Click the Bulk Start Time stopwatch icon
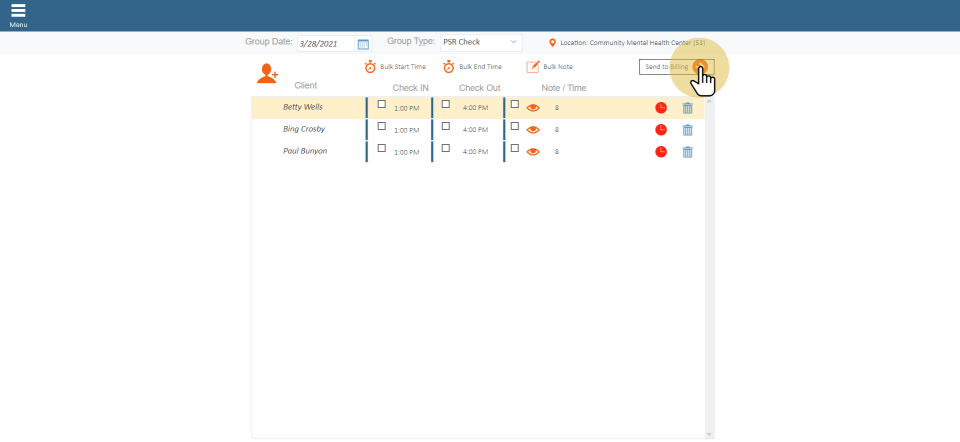 click(x=370, y=67)
